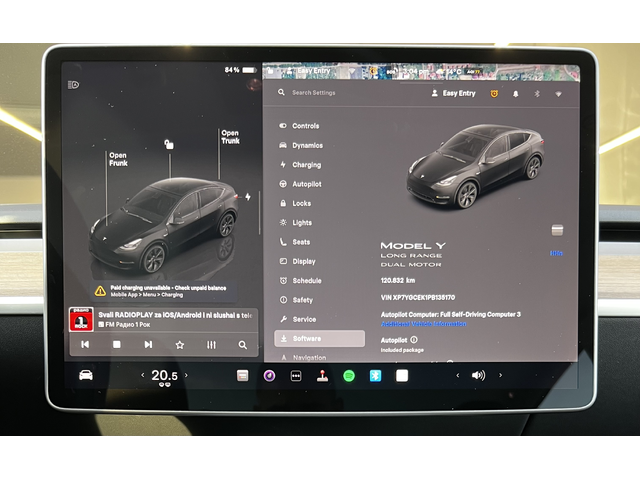This screenshot has width=640, height=480.
Task: Select Seats in the settings sidebar
Action: pyautogui.click(x=295, y=242)
